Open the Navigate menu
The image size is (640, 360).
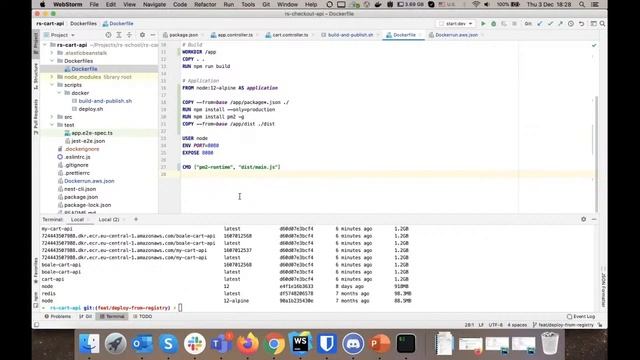coord(154,4)
